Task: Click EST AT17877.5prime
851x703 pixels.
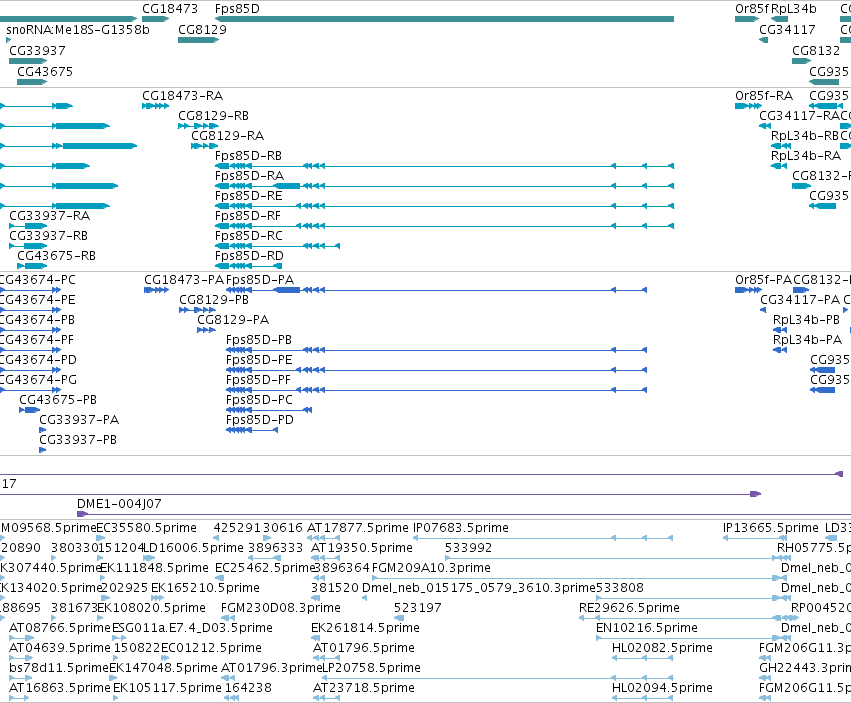Action: pos(358,528)
